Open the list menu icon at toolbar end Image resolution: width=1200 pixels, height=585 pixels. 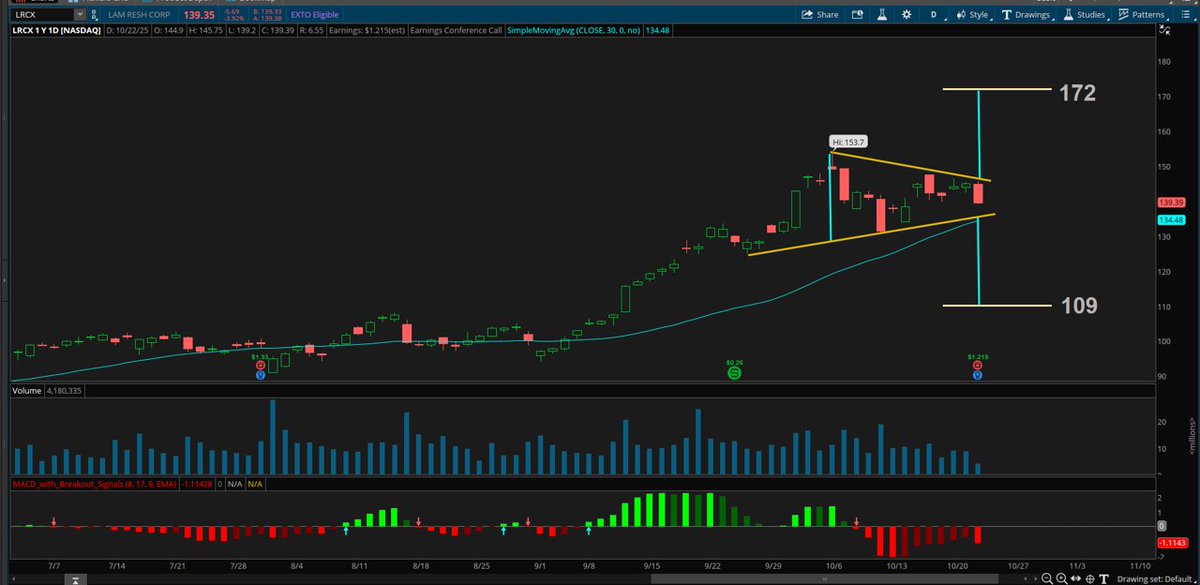coord(1186,15)
